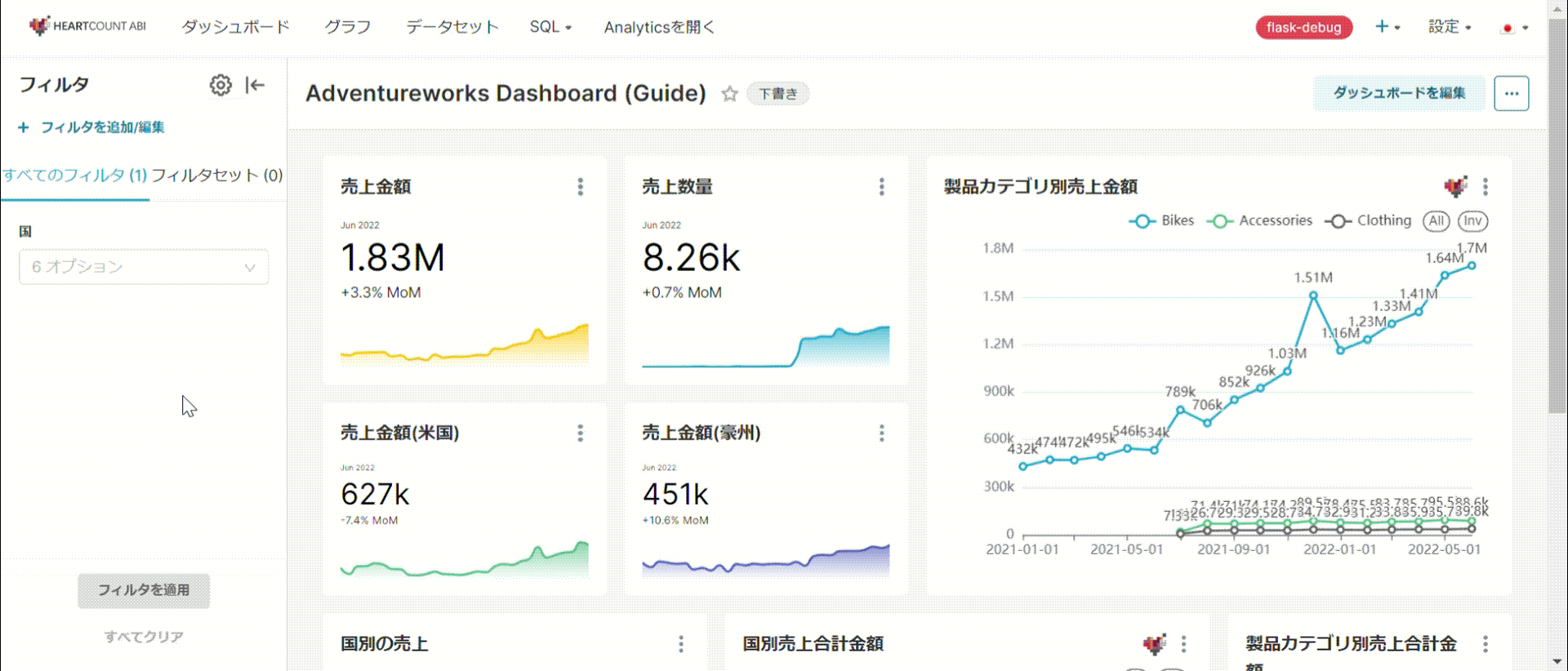
Task: Click the +3.3% MoM text
Action: coord(381,293)
